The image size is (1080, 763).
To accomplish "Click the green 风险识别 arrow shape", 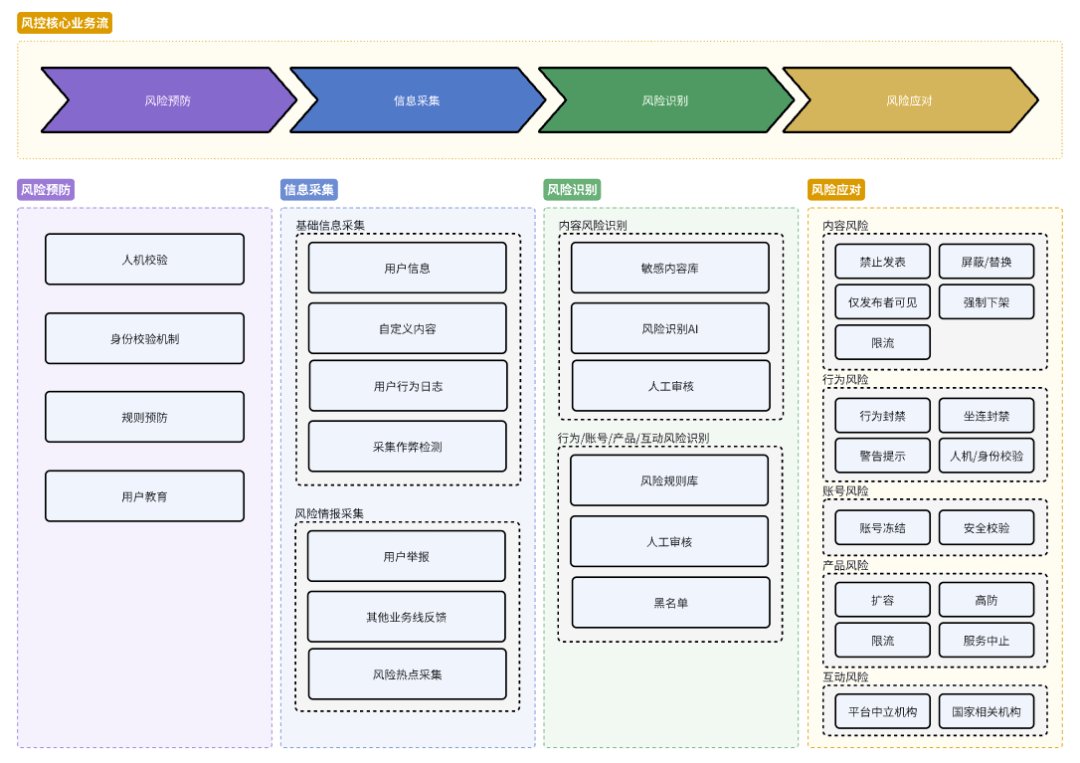I will point(664,100).
